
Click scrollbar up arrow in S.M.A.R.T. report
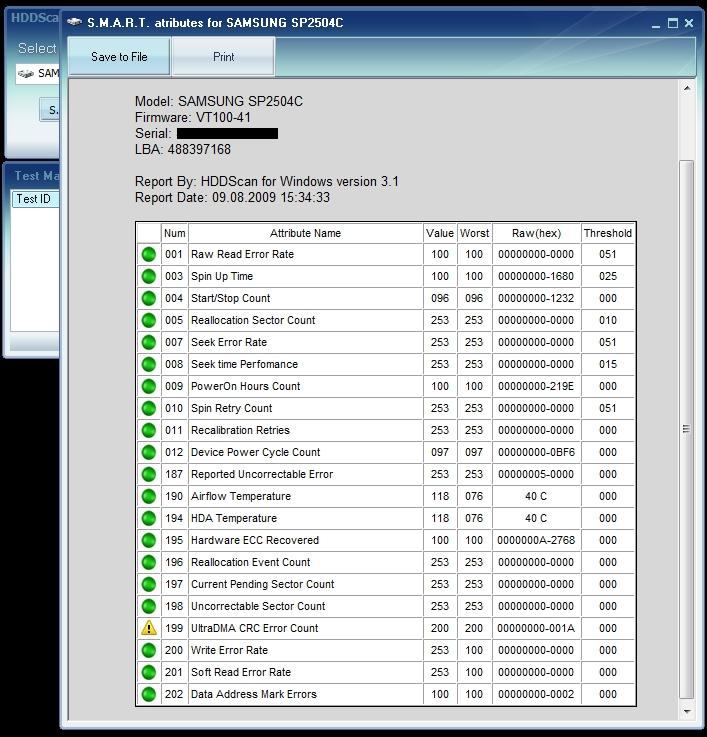(x=687, y=88)
